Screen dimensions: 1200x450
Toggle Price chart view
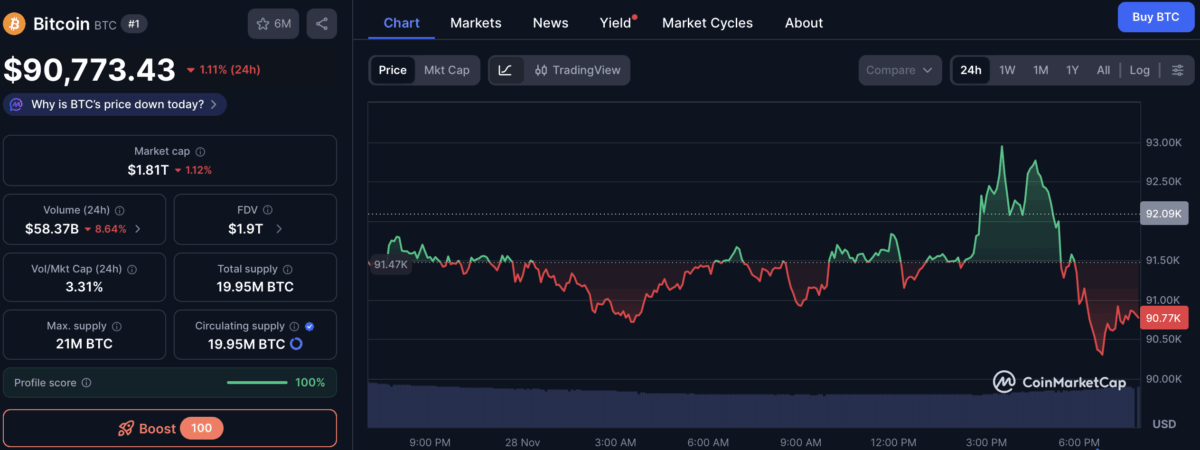[392, 70]
